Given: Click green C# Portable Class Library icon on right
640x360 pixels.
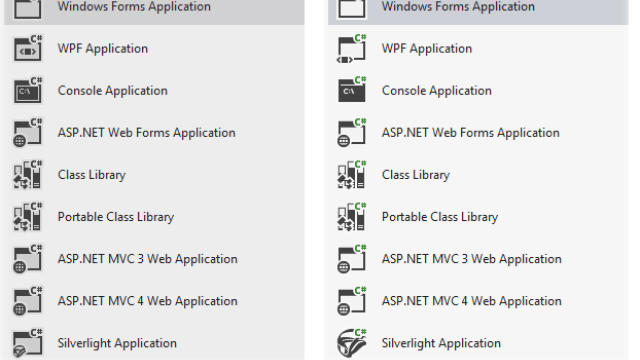Looking at the screenshot, I should tap(351, 216).
